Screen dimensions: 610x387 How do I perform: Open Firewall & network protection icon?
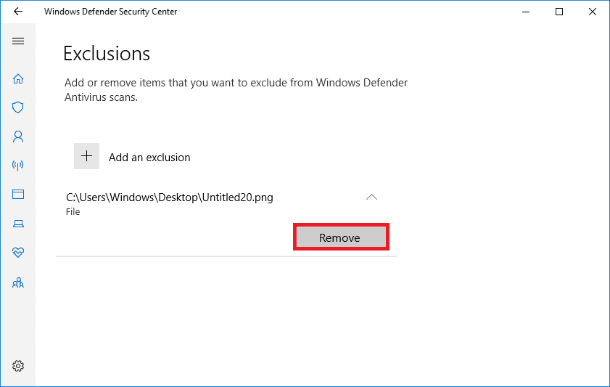pyautogui.click(x=18, y=165)
